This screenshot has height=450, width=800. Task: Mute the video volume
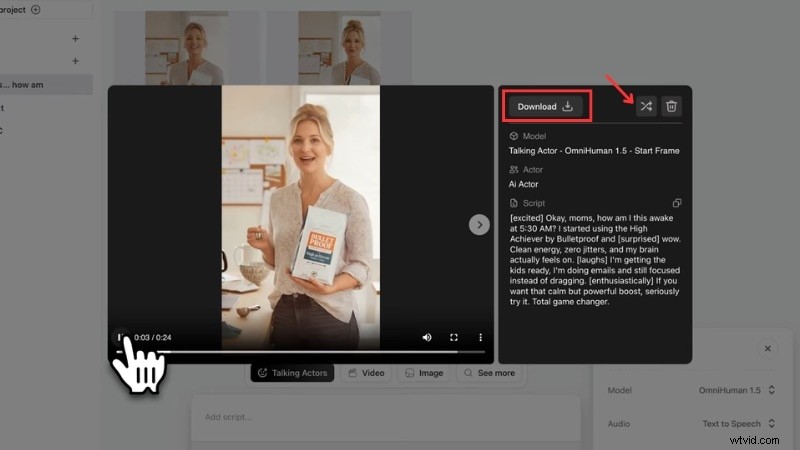pyautogui.click(x=427, y=337)
